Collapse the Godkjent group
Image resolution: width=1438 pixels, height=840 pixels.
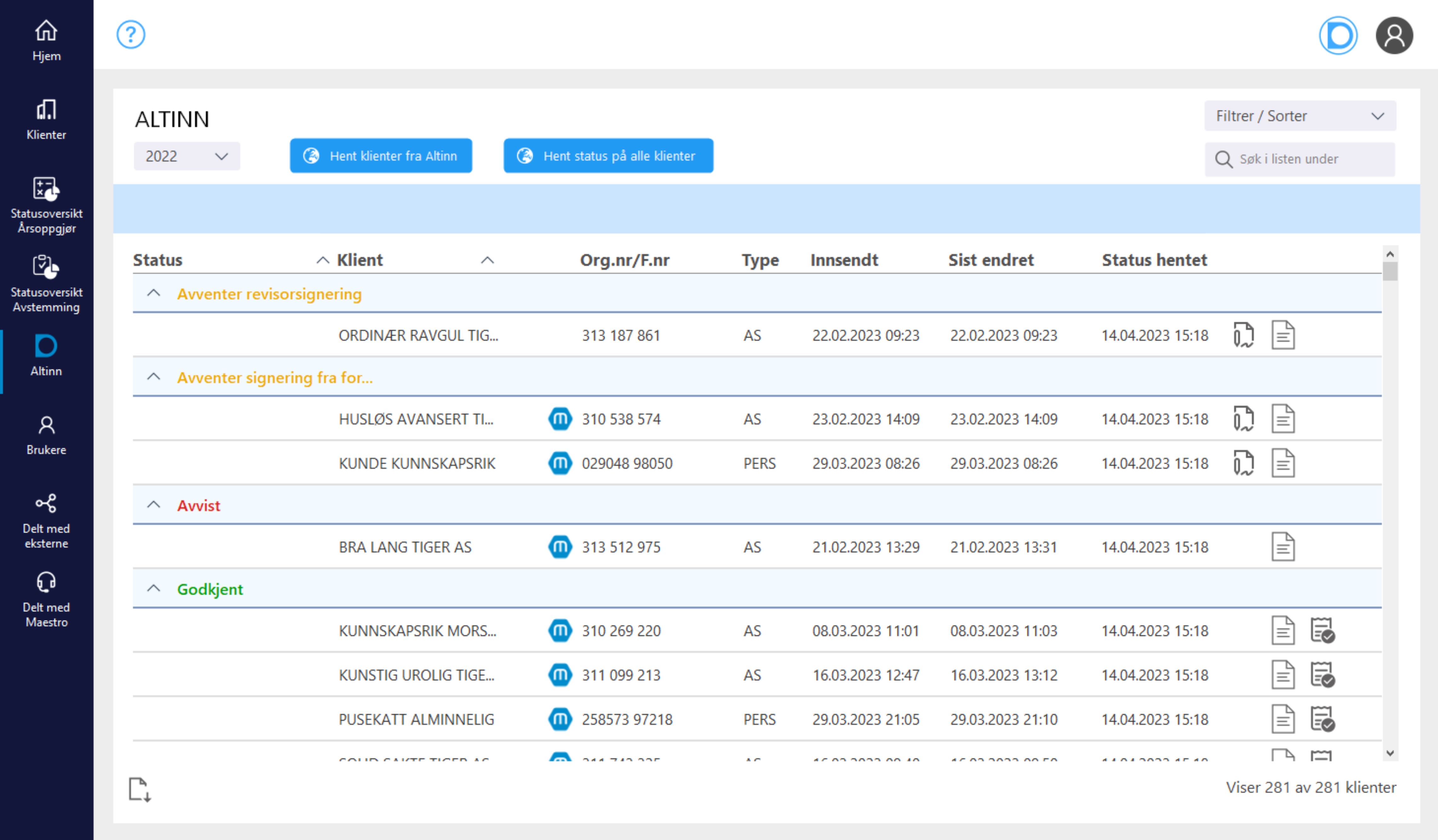point(153,588)
